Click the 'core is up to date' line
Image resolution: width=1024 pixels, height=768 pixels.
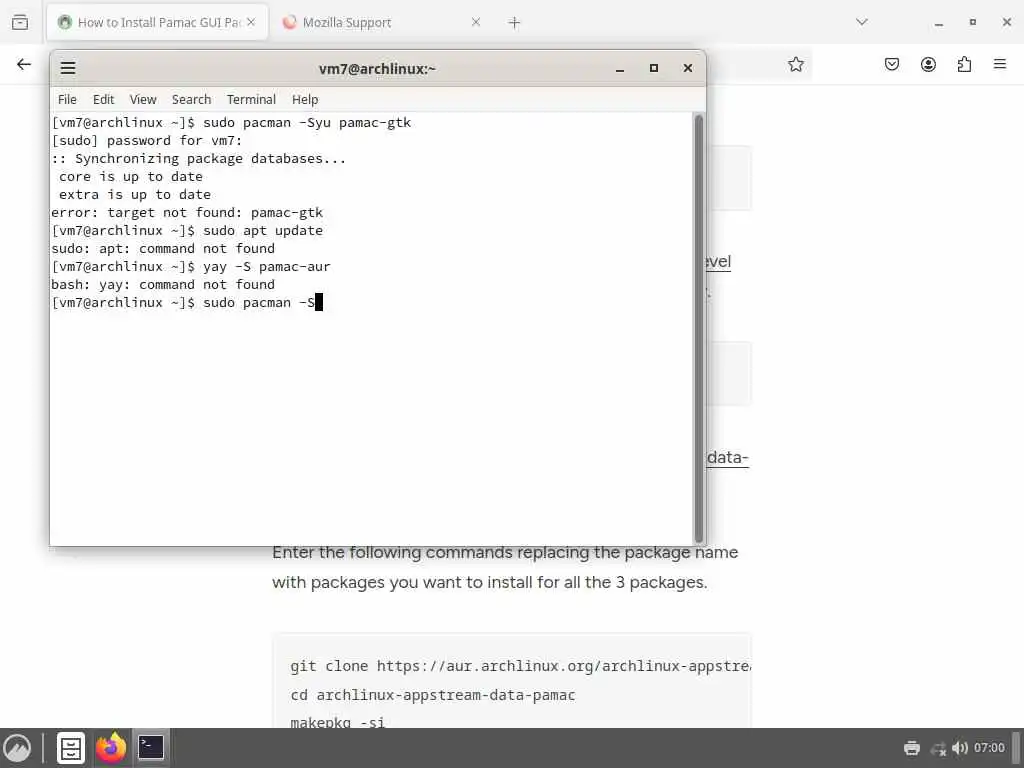[131, 176]
